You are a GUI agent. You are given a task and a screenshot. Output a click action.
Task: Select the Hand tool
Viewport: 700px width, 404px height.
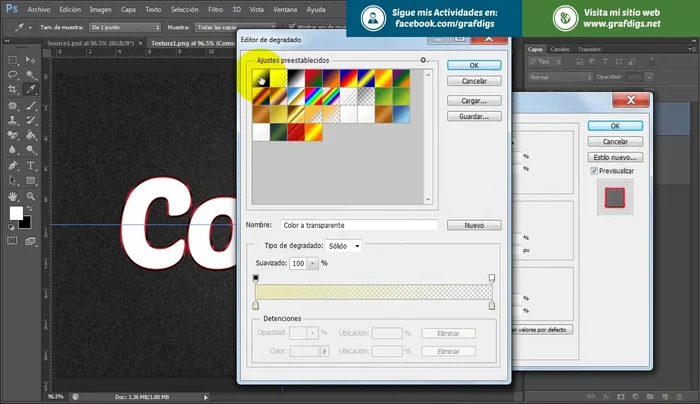pyautogui.click(x=13, y=195)
